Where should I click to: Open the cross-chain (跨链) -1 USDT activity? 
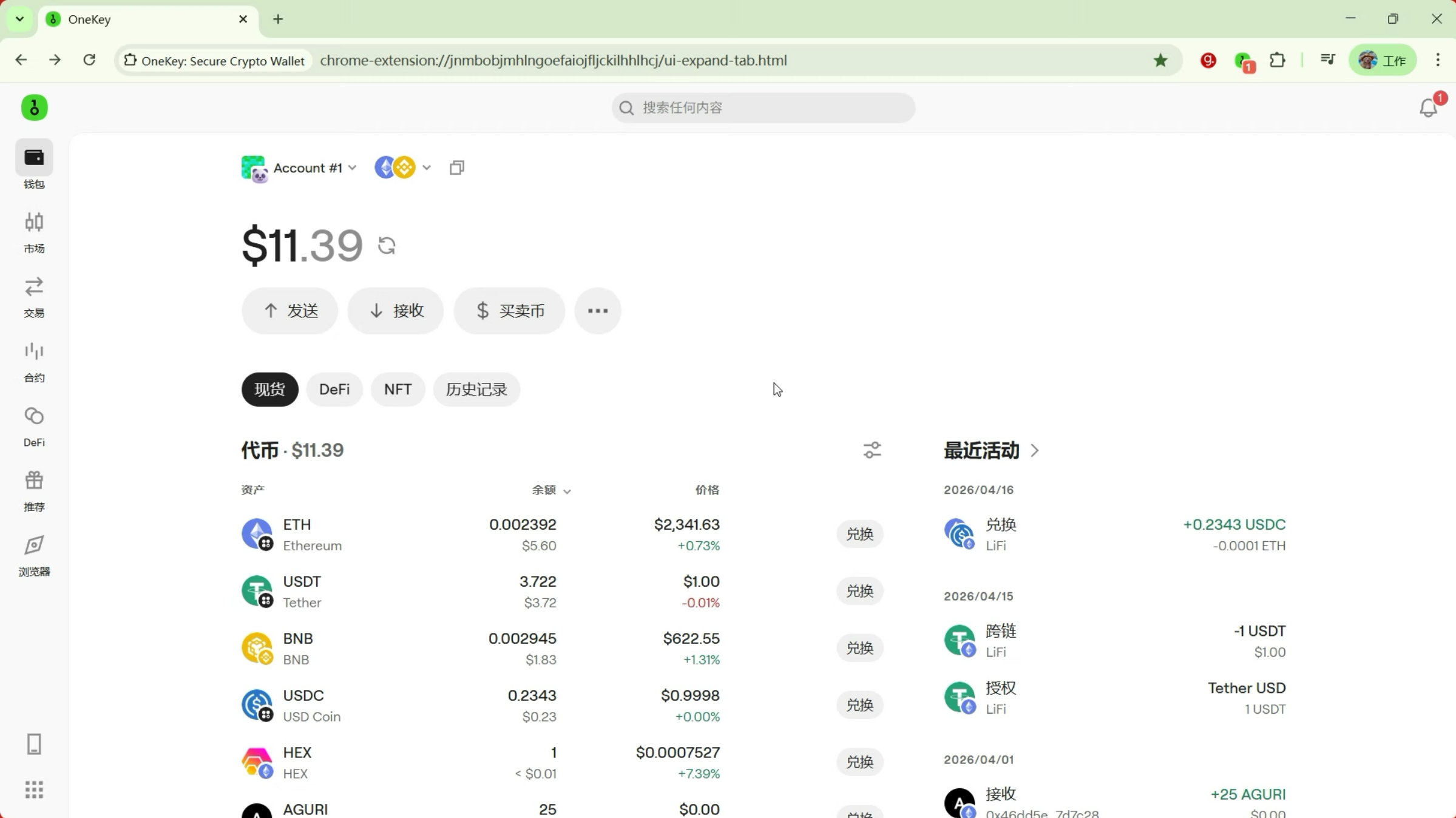[1115, 641]
